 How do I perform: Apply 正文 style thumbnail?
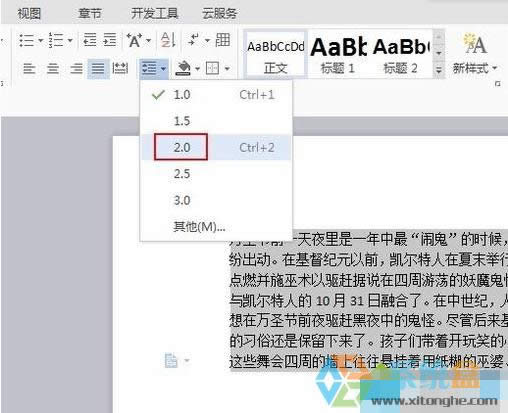pos(275,54)
